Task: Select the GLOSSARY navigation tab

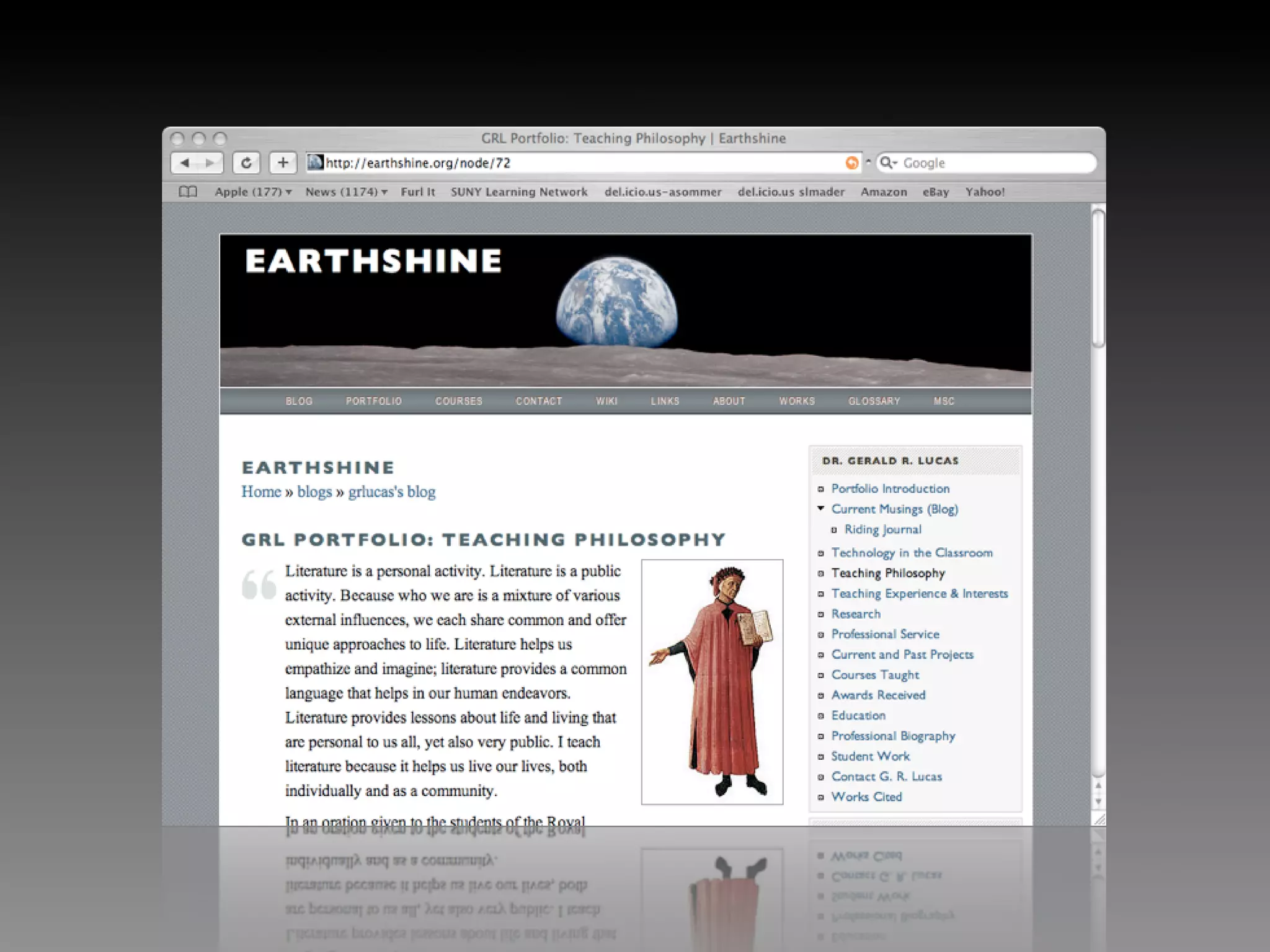Action: 874,401
